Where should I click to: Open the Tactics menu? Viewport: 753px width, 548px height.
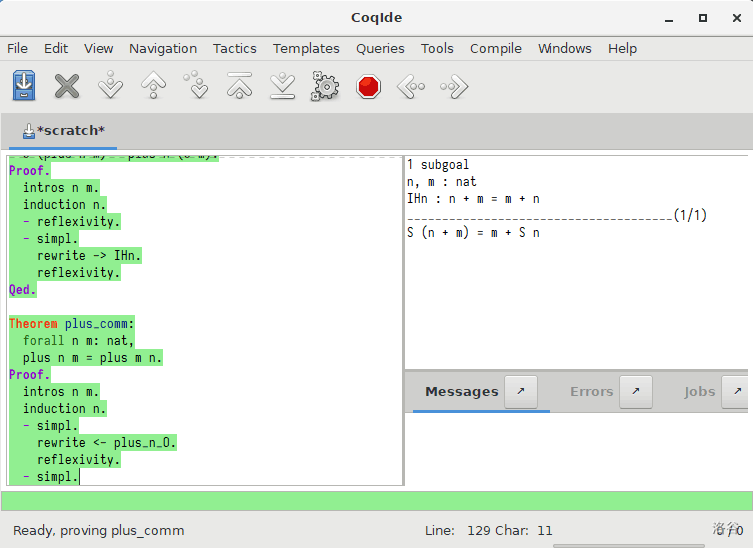pyautogui.click(x=234, y=48)
